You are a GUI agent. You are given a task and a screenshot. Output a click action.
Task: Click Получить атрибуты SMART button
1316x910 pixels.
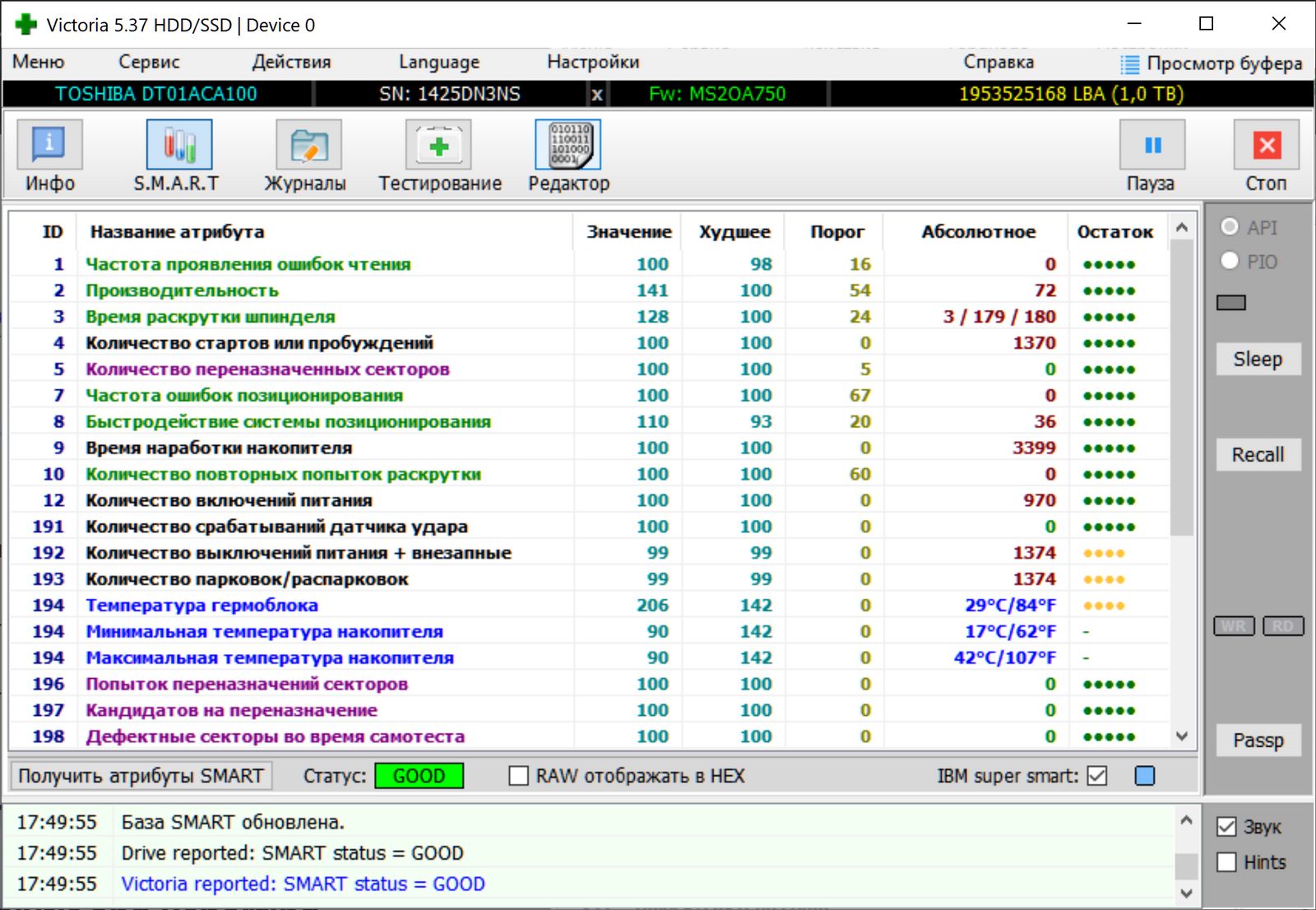pyautogui.click(x=141, y=776)
